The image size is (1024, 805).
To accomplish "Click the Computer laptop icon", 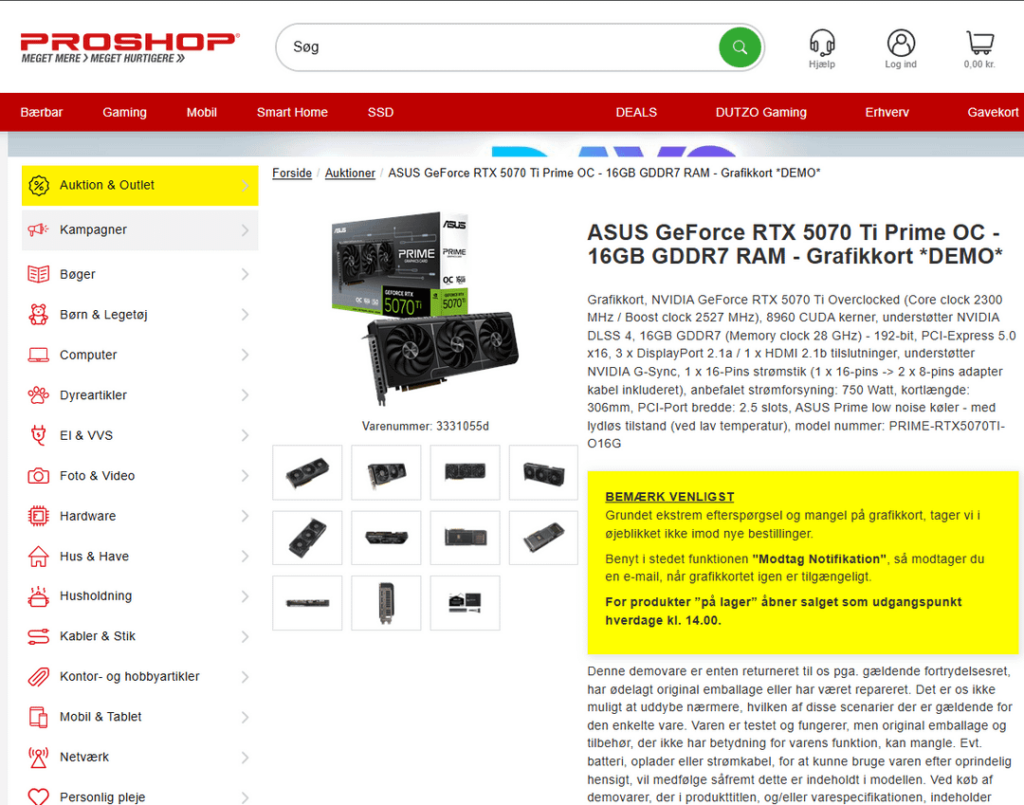I will coord(39,355).
